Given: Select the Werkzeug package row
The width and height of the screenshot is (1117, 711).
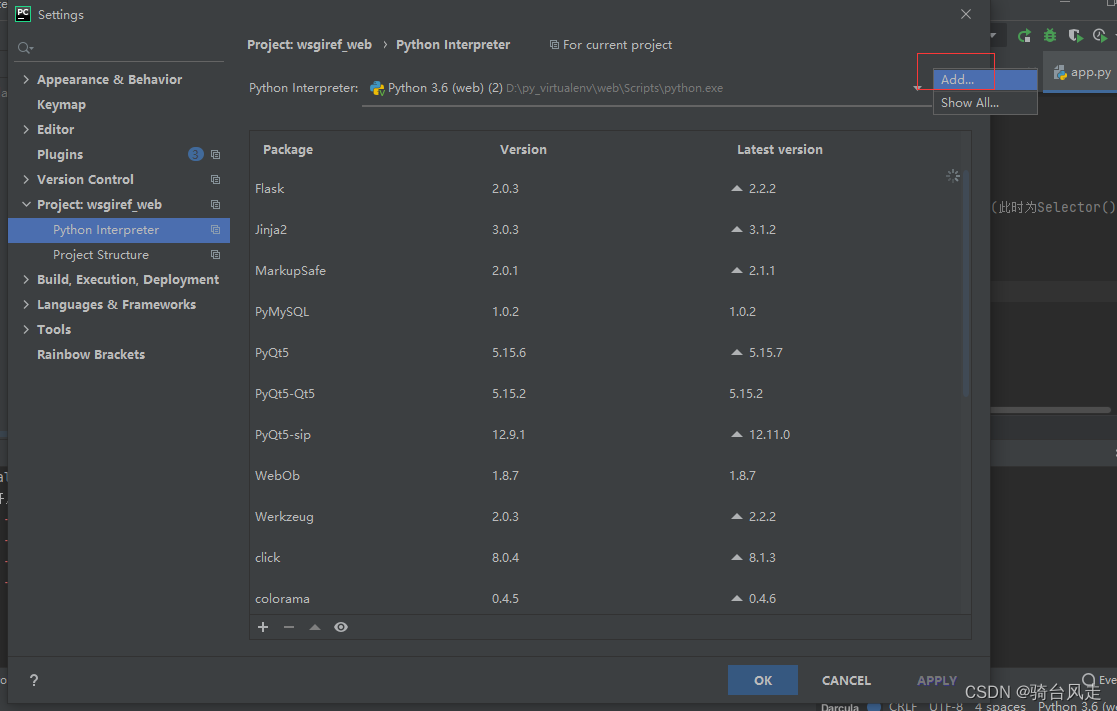Looking at the screenshot, I should click(606, 517).
